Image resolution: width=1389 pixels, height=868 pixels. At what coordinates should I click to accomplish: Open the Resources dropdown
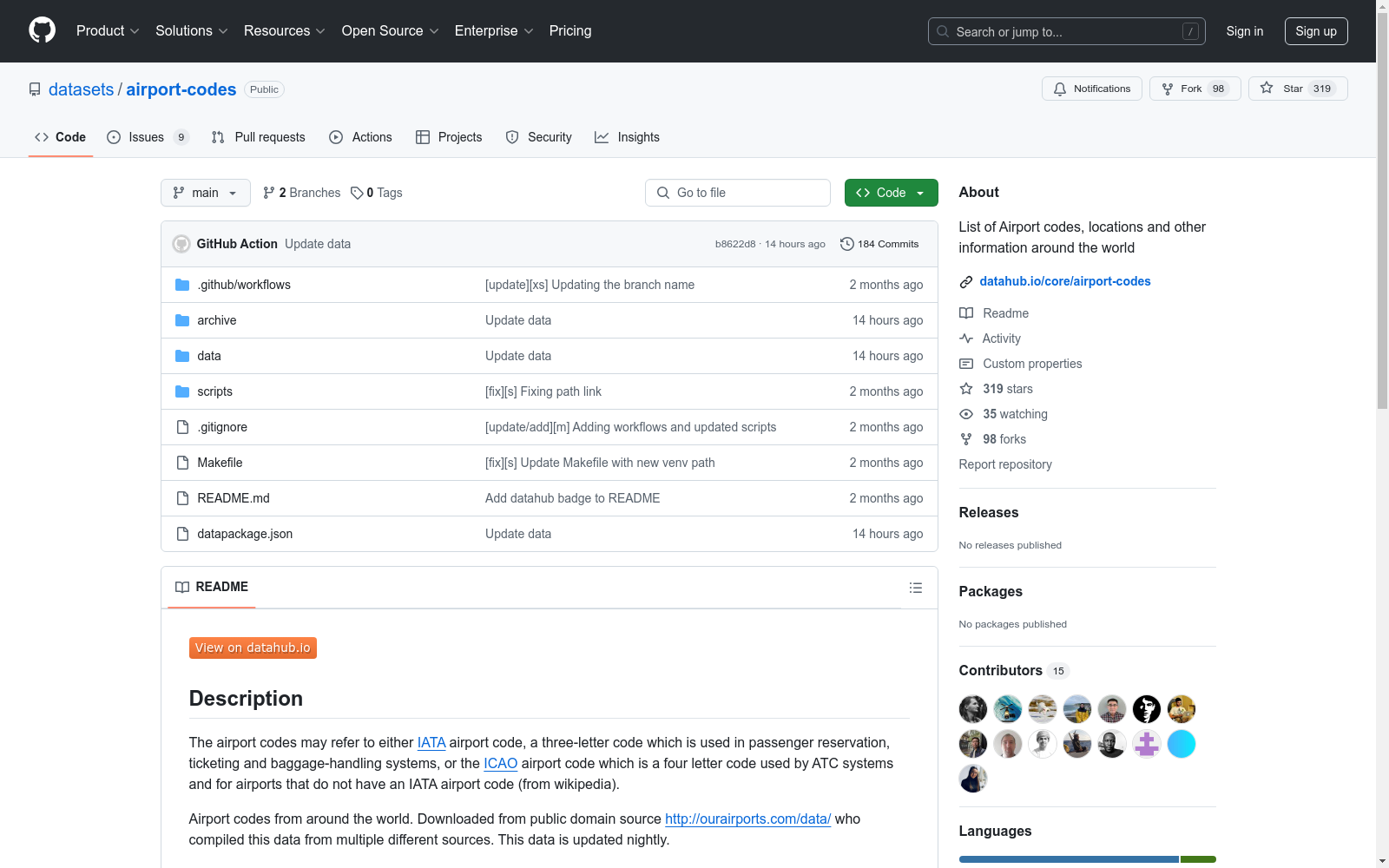285,30
